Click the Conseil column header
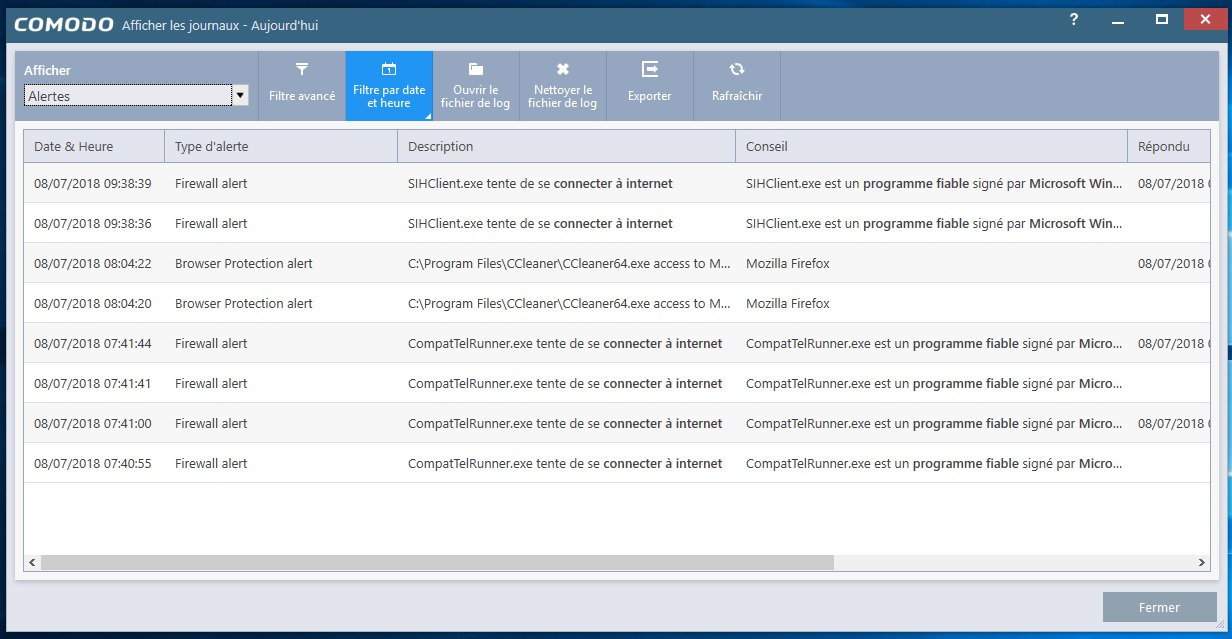Viewport: 1232px width, 639px height. [931, 146]
